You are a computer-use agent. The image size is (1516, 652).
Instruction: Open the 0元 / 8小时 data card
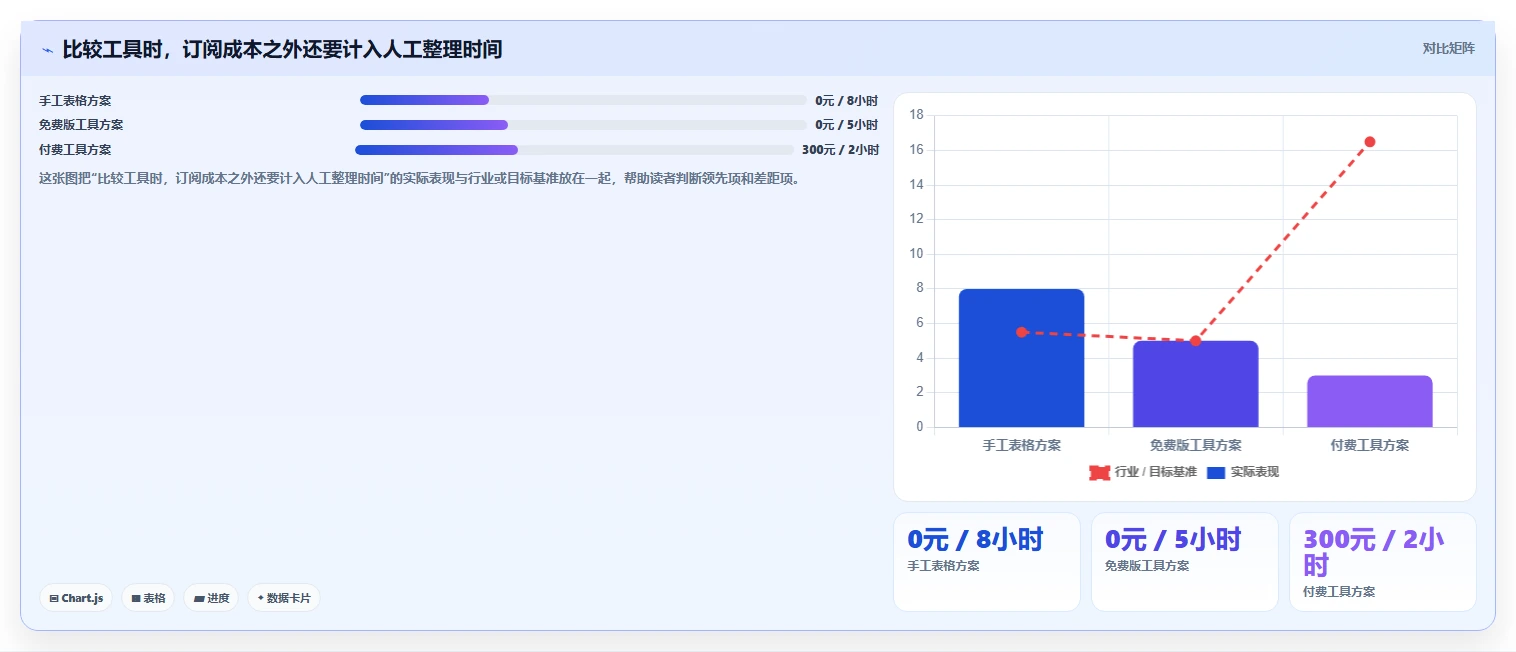(987, 562)
